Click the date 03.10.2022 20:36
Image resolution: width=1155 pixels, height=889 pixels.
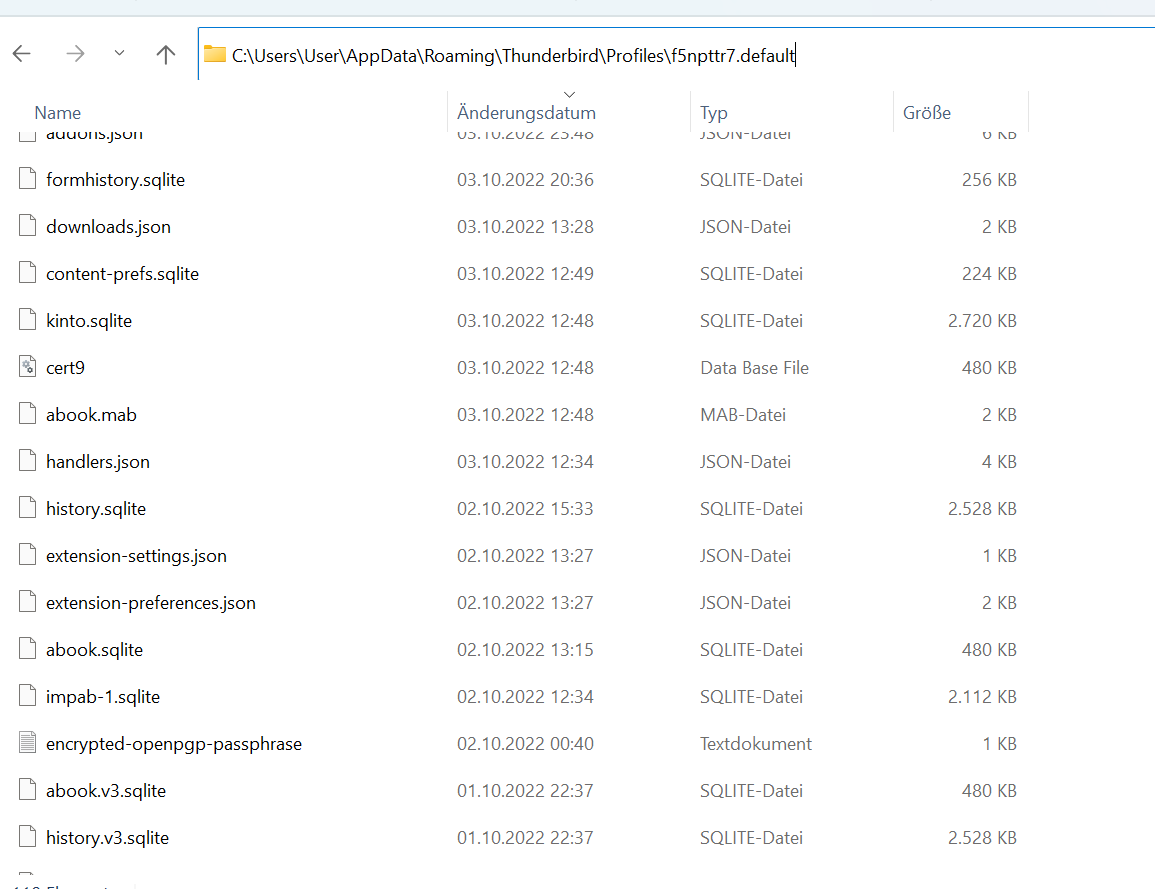click(525, 180)
